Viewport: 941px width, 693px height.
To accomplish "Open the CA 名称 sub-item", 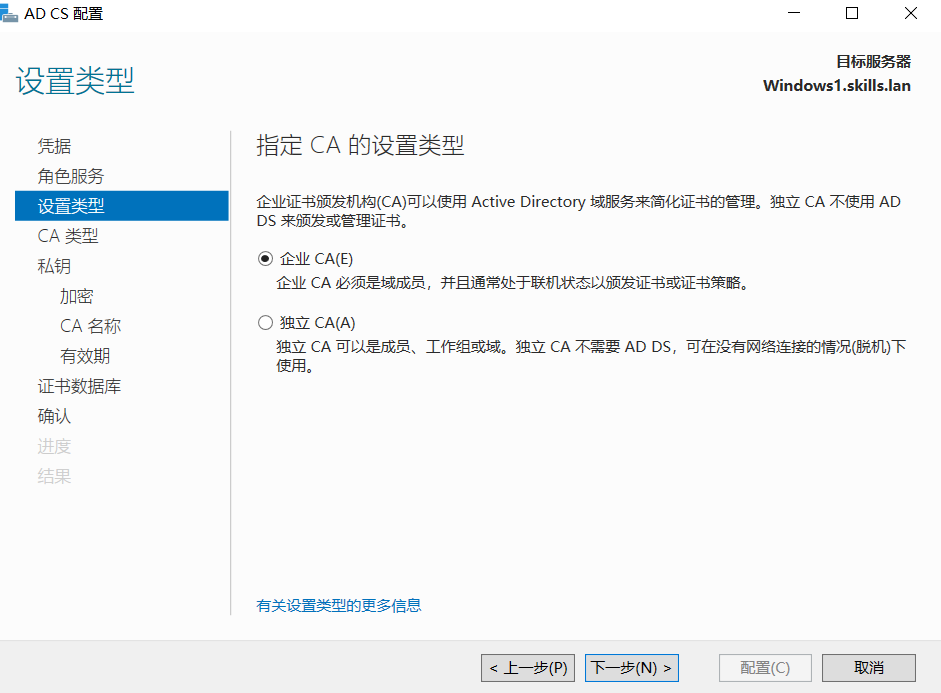I will coord(90,326).
